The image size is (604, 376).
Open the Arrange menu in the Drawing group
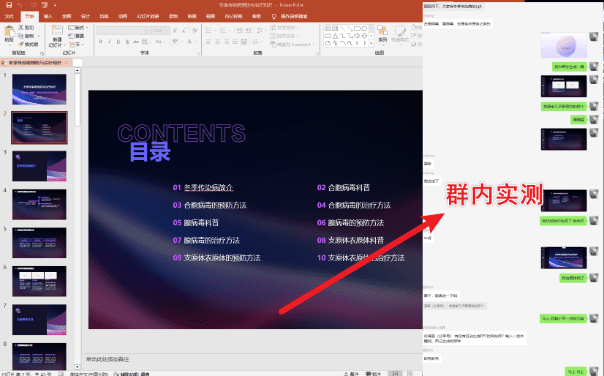pos(382,34)
